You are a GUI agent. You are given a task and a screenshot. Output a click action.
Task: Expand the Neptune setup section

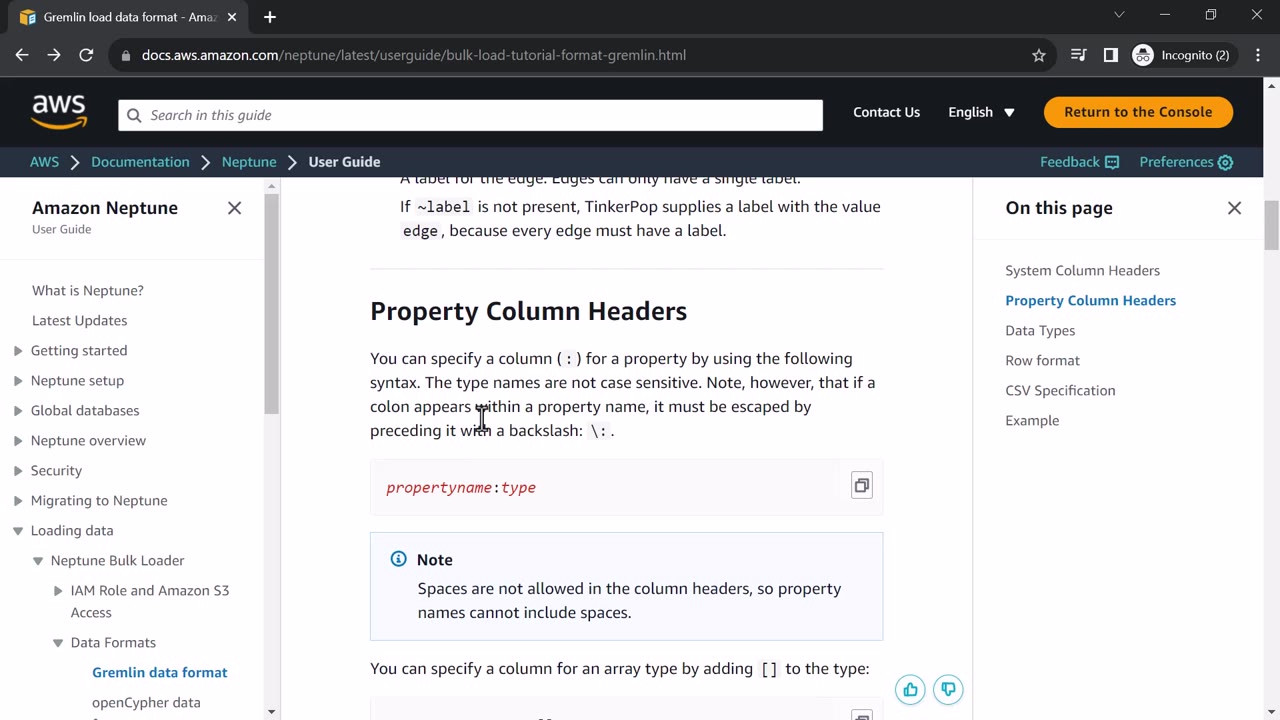click(x=18, y=380)
